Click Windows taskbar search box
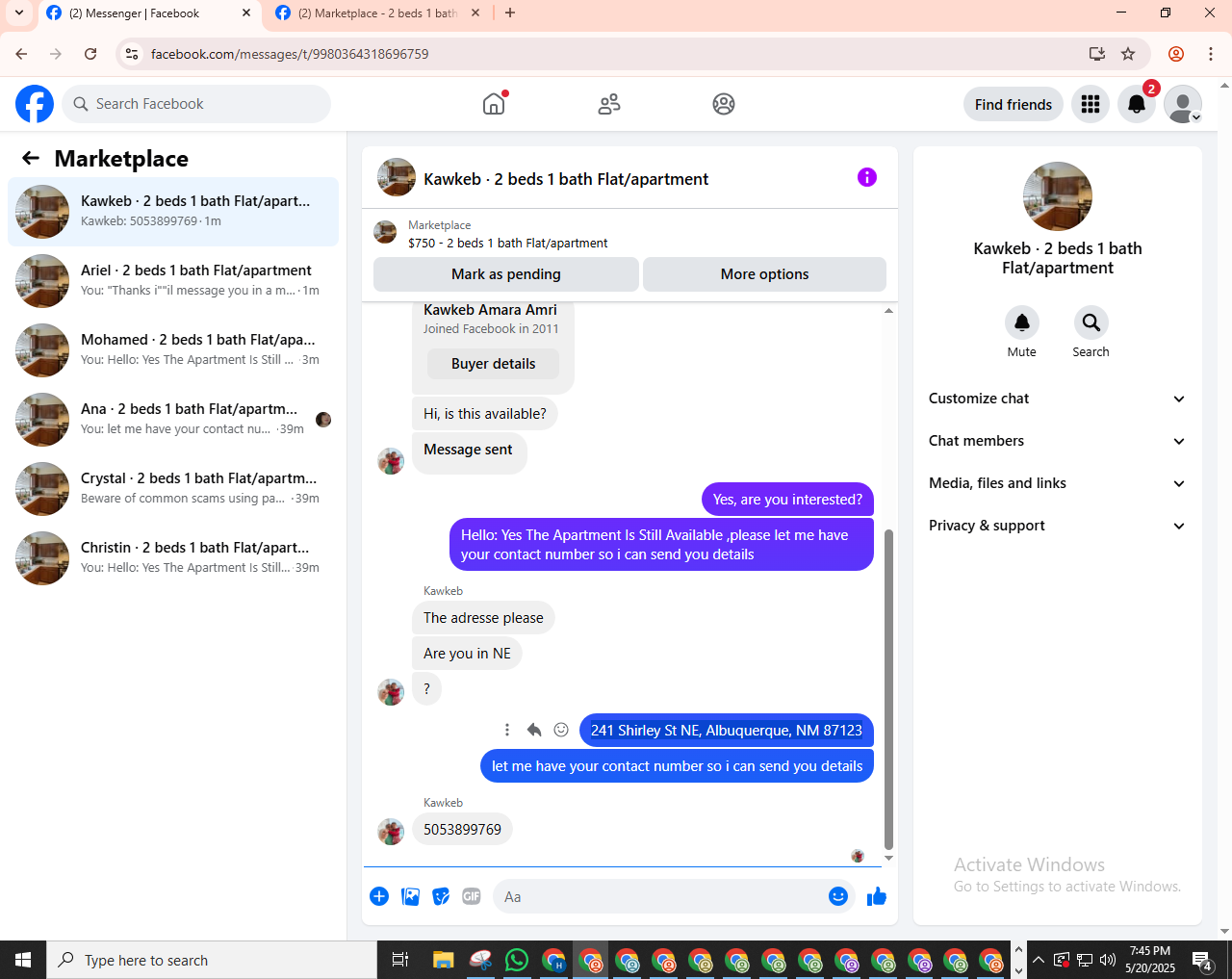 pos(212,960)
